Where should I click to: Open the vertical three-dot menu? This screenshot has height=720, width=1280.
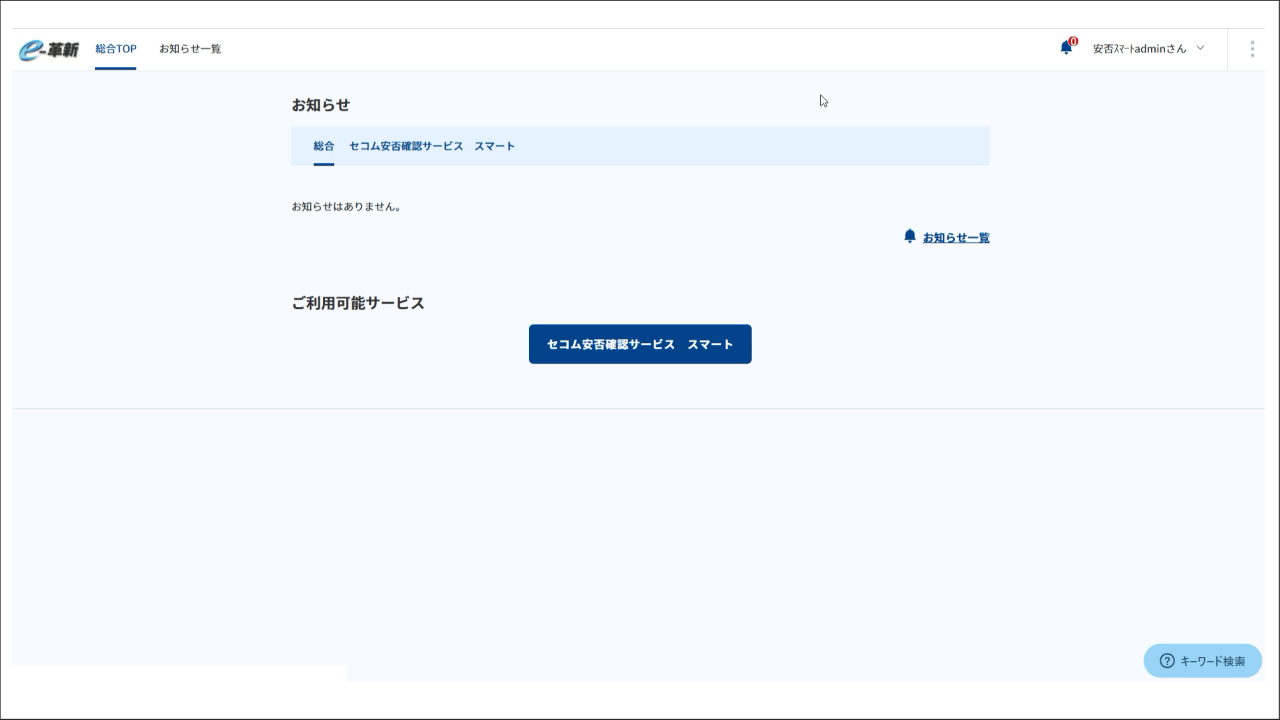[x=1252, y=49]
